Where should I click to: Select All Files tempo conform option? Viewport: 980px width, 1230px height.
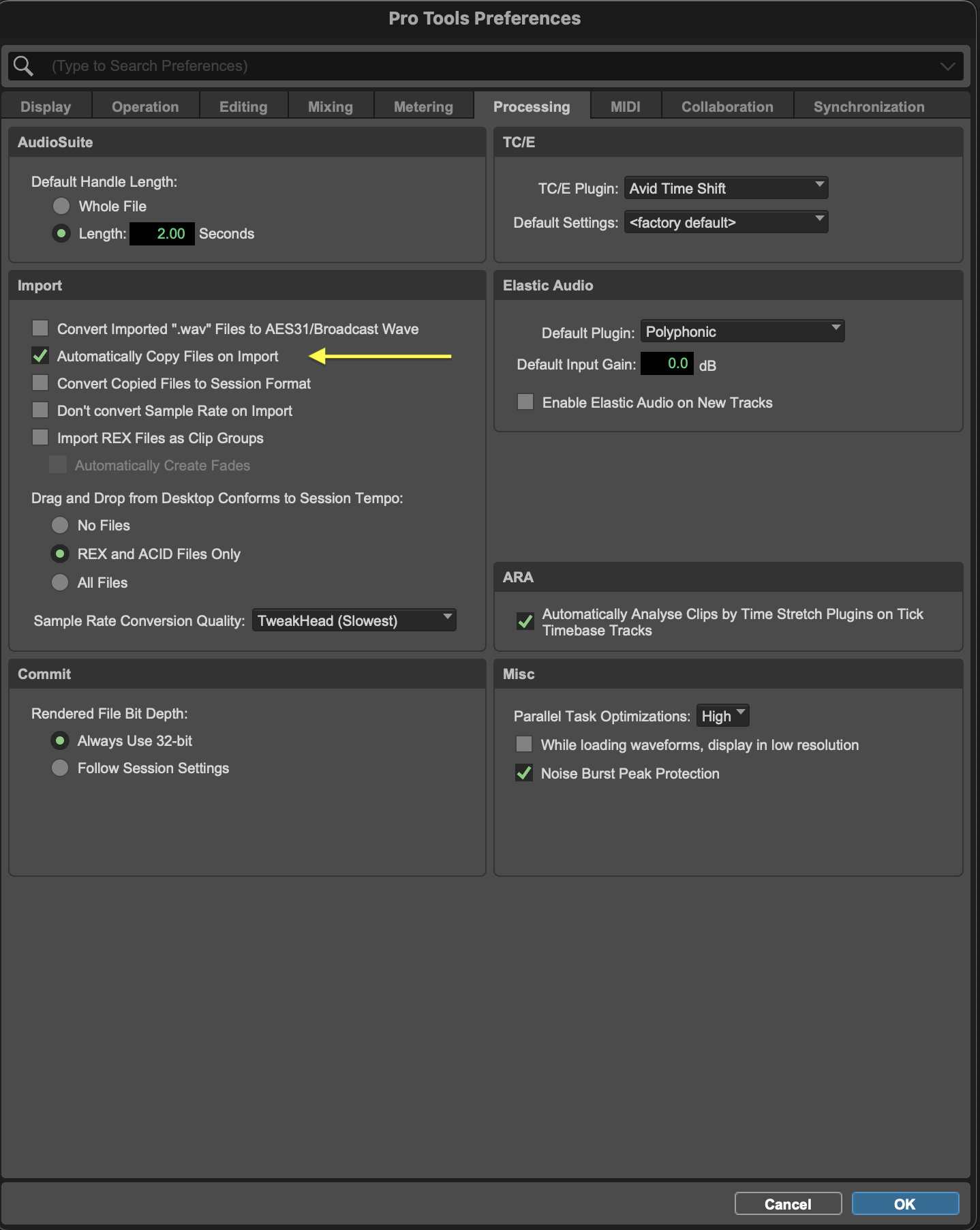[60, 582]
